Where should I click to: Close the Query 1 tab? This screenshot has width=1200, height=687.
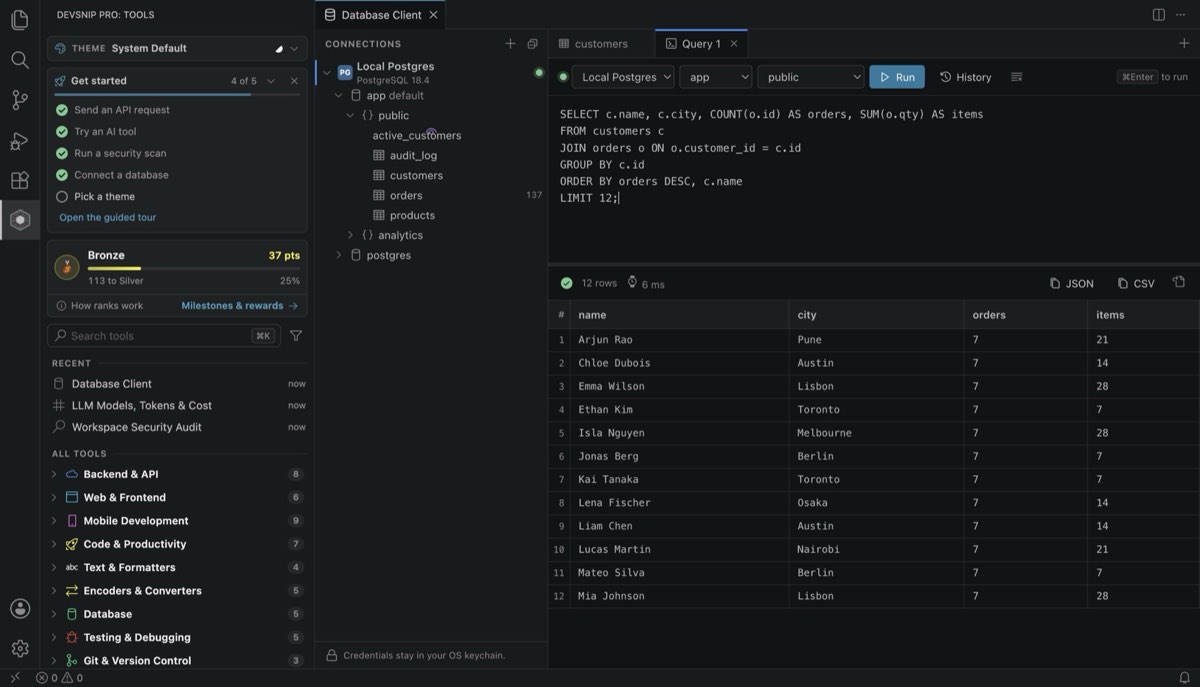(734, 44)
